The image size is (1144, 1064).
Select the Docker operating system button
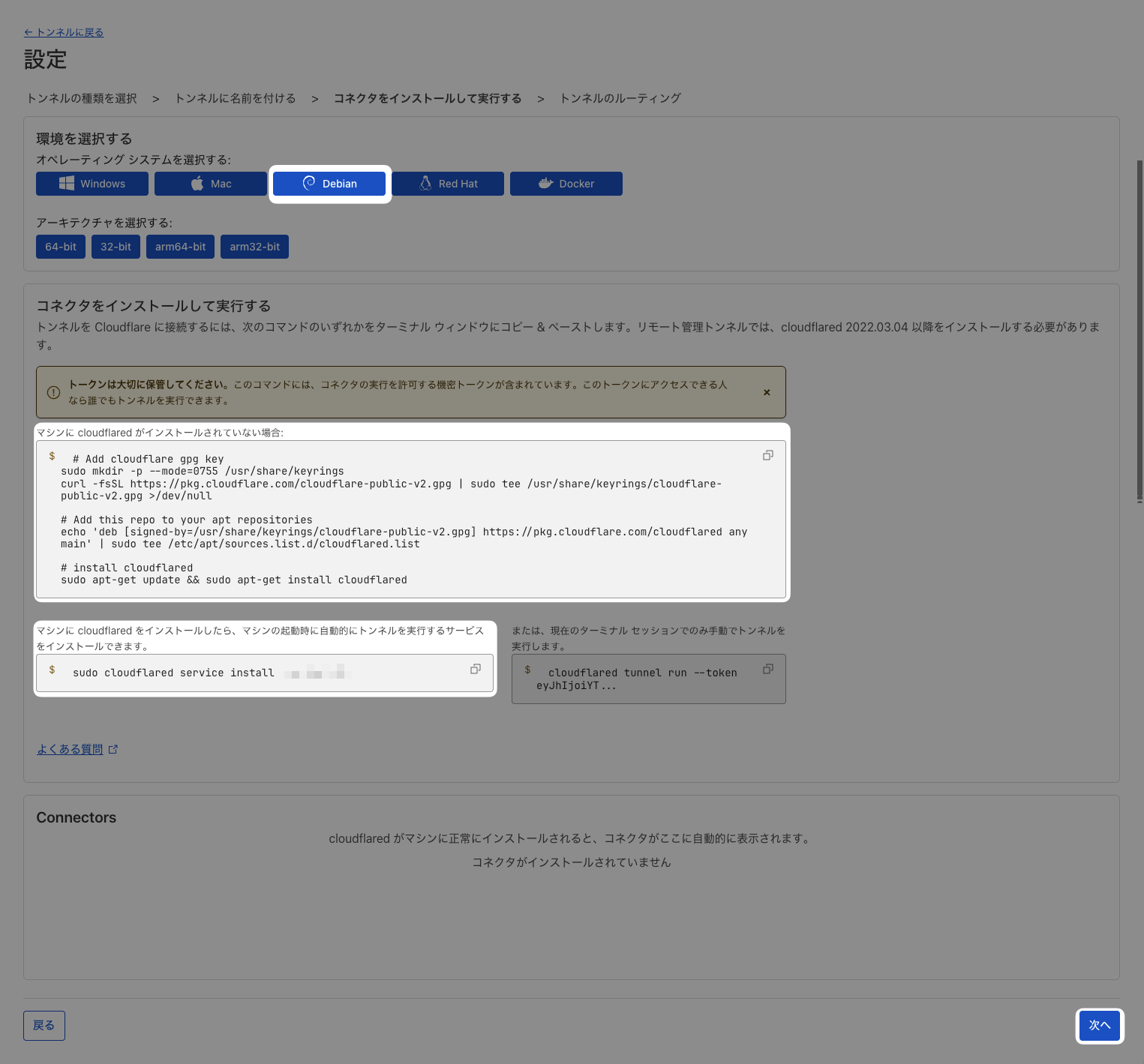point(566,184)
